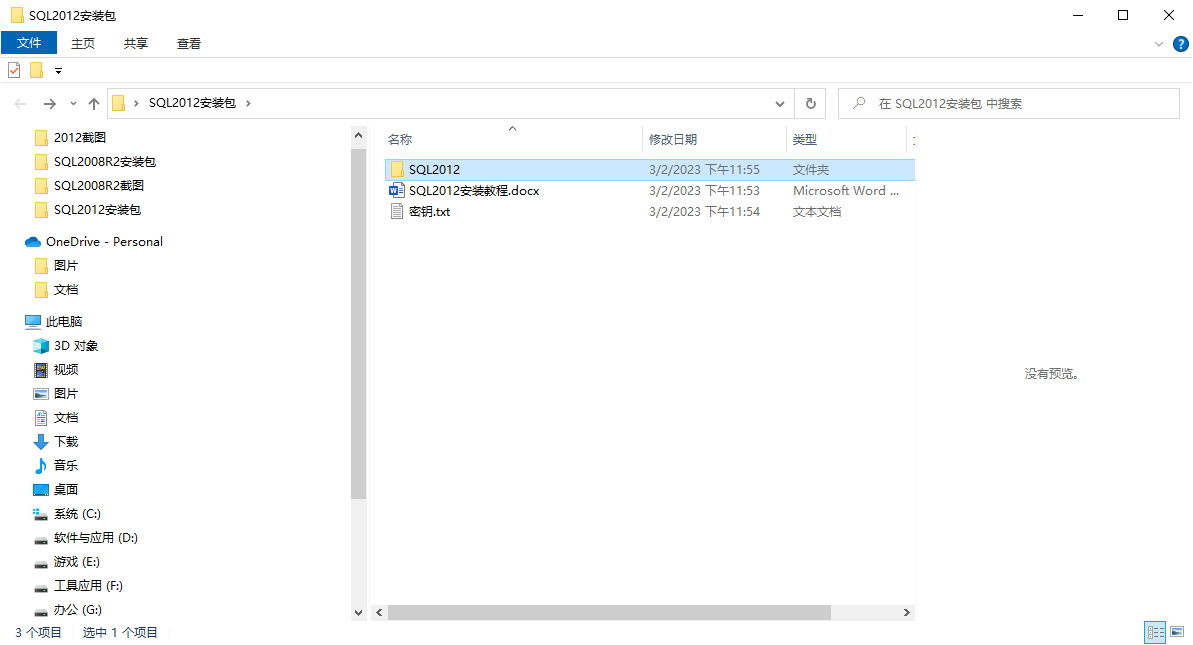Click the address bar folder icon
Screen dimensions: 1193x645
click(119, 103)
